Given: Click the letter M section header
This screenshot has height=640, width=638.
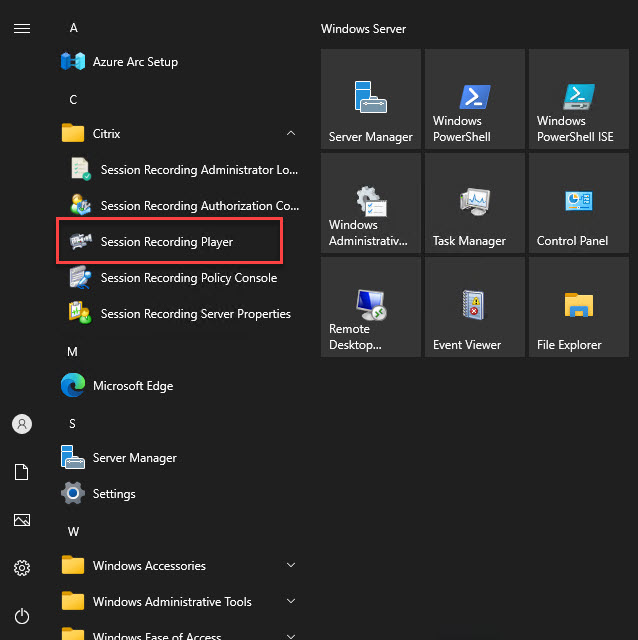Looking at the screenshot, I should (x=72, y=351).
